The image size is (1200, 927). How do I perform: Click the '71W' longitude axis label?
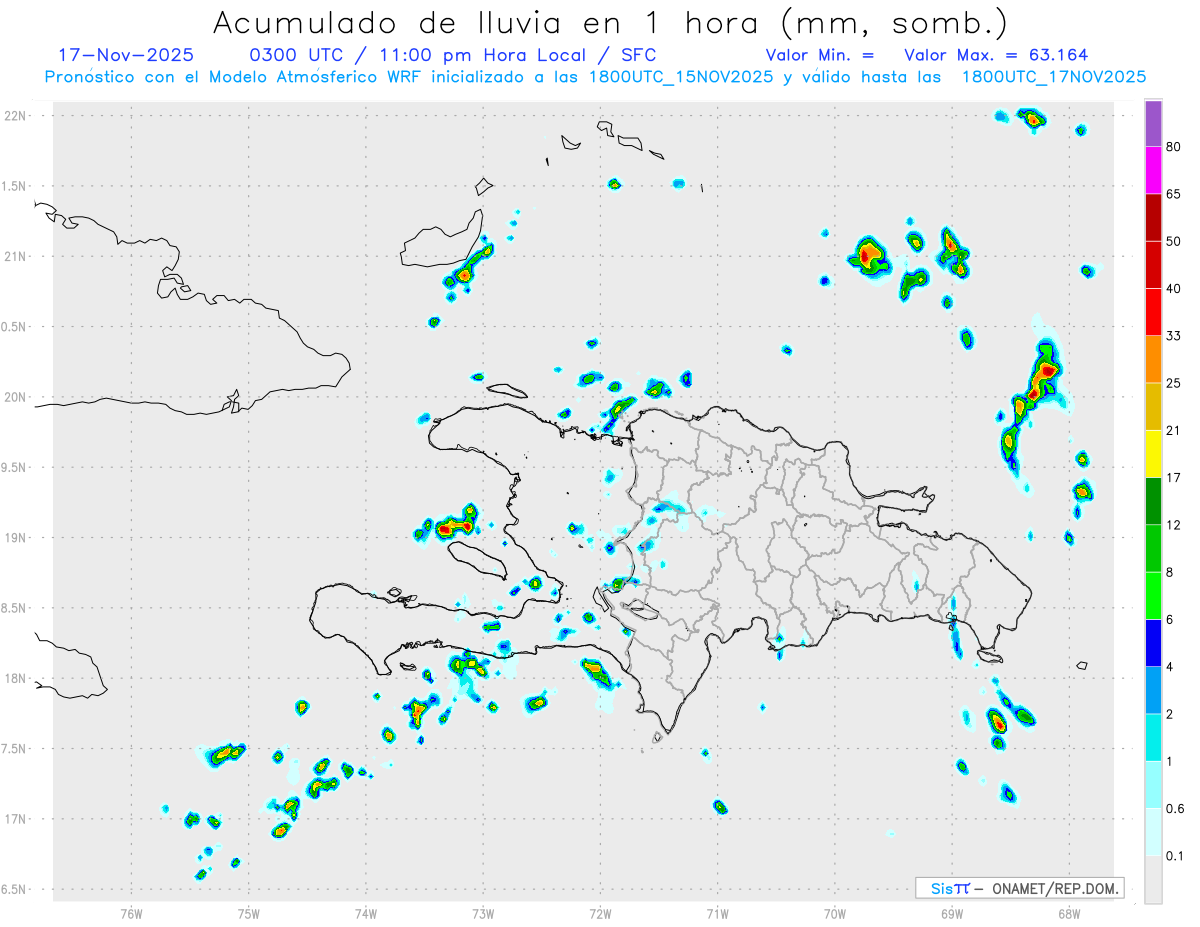click(717, 912)
